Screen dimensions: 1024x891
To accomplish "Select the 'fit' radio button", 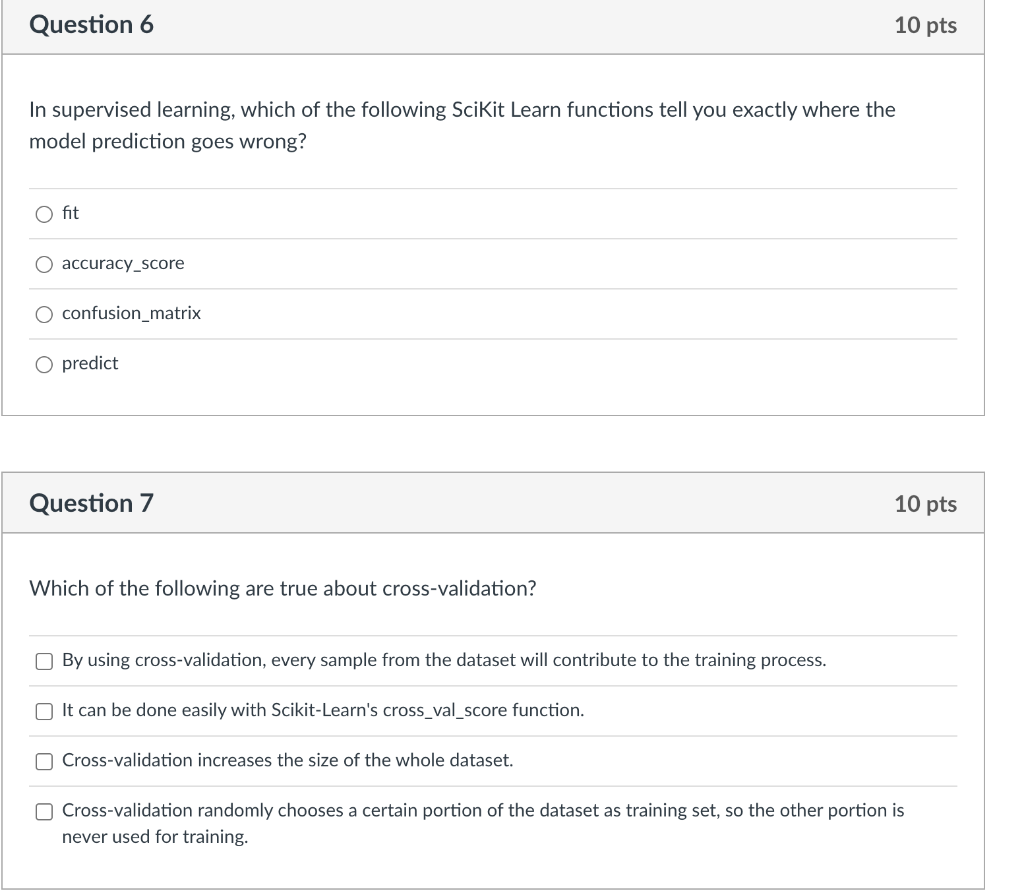I will (44, 214).
